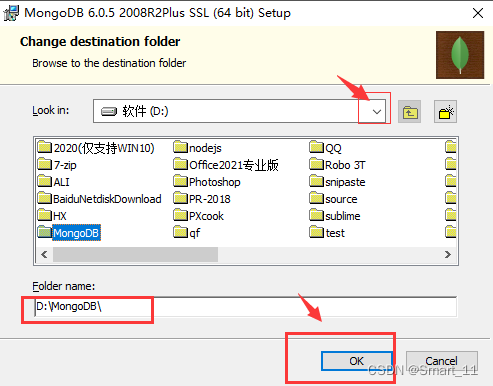Select the BaiduNetdiskDownload folder
Viewport: 493px width, 386px height.
(99, 199)
